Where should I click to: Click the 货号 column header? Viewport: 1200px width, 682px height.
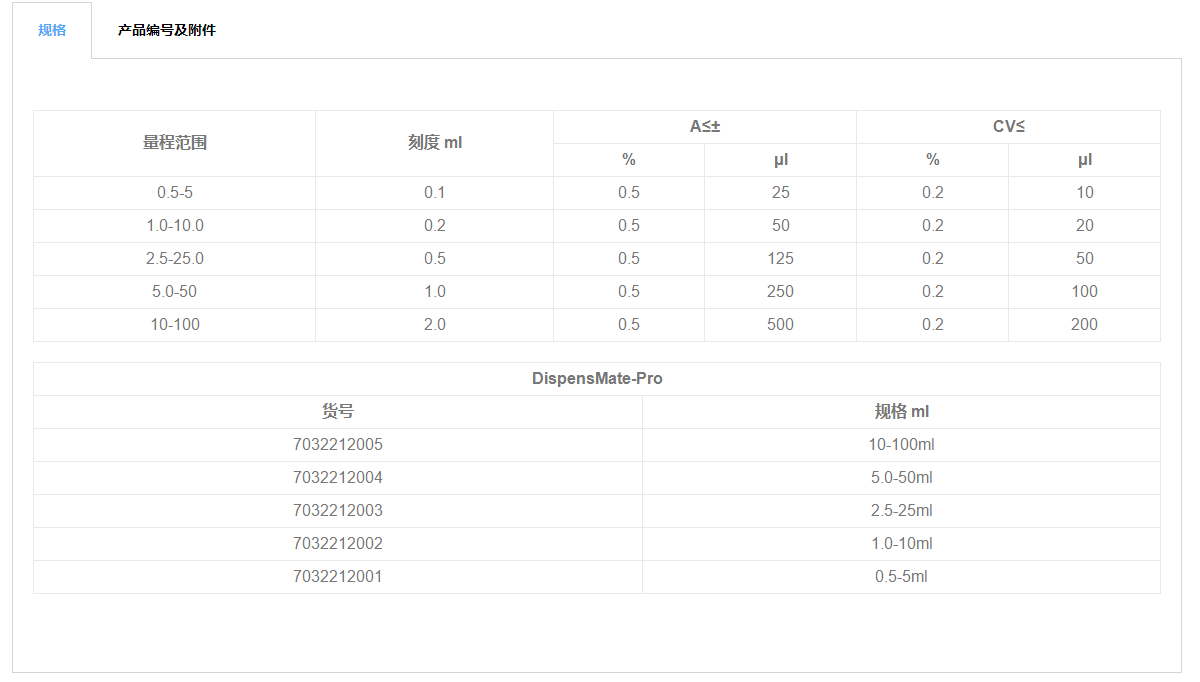pos(338,411)
